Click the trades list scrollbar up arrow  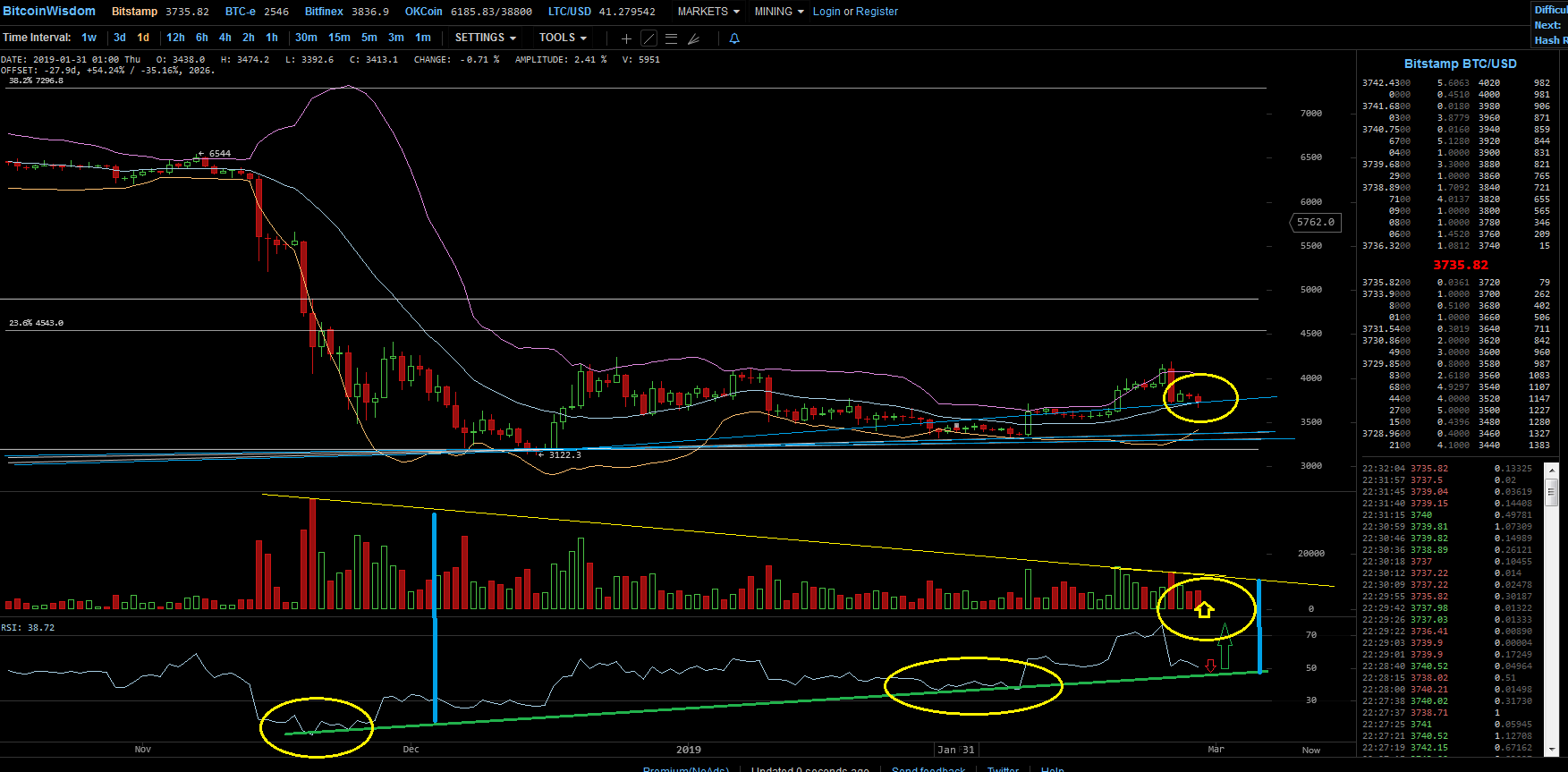pyautogui.click(x=1552, y=468)
